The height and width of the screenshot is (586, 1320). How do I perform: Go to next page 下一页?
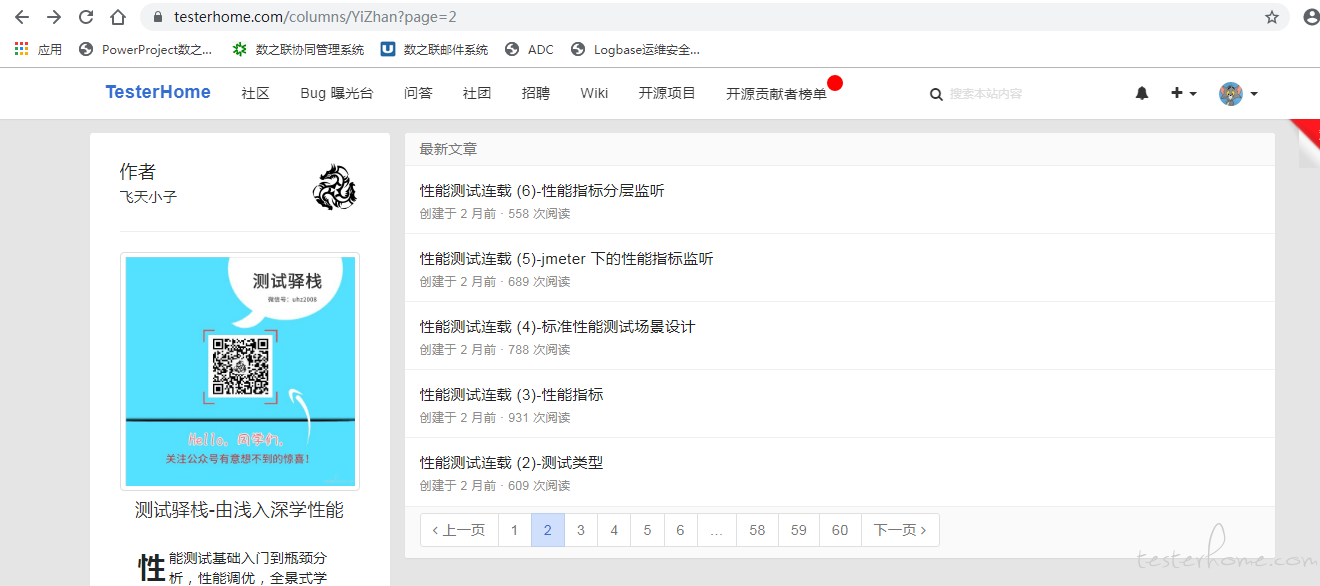point(900,530)
